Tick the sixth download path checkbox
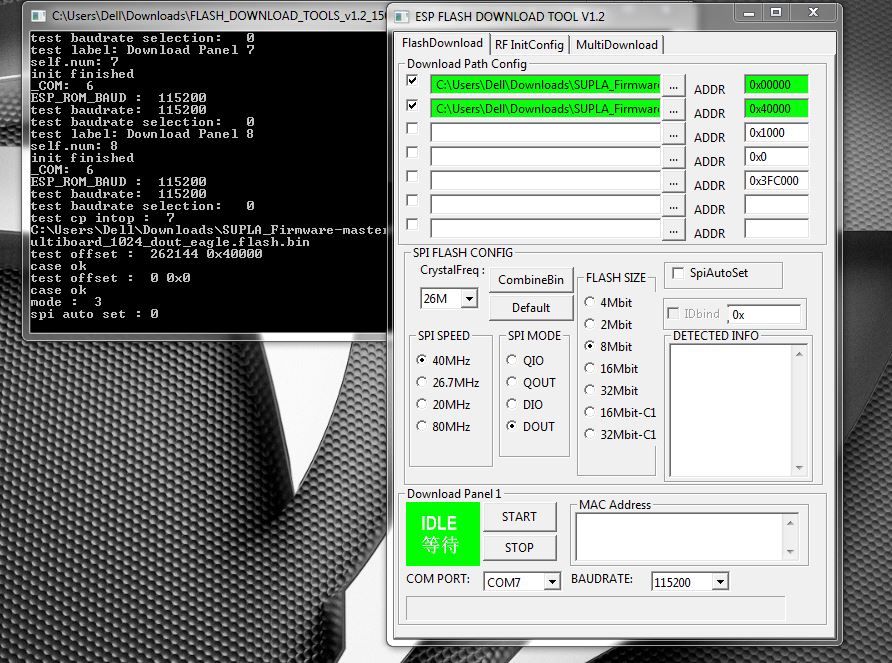The image size is (892, 663). 412,200
